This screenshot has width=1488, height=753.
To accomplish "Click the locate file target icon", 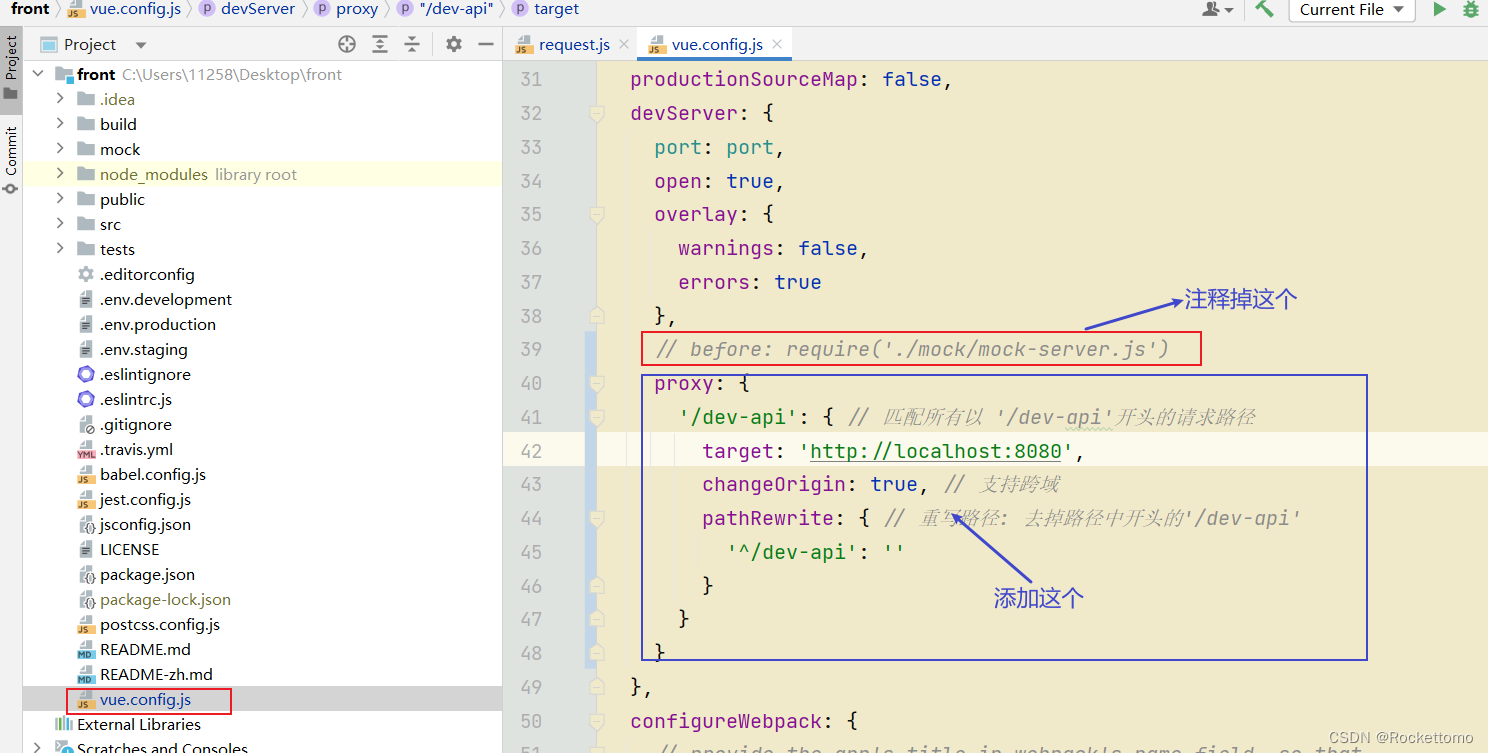I will point(347,44).
